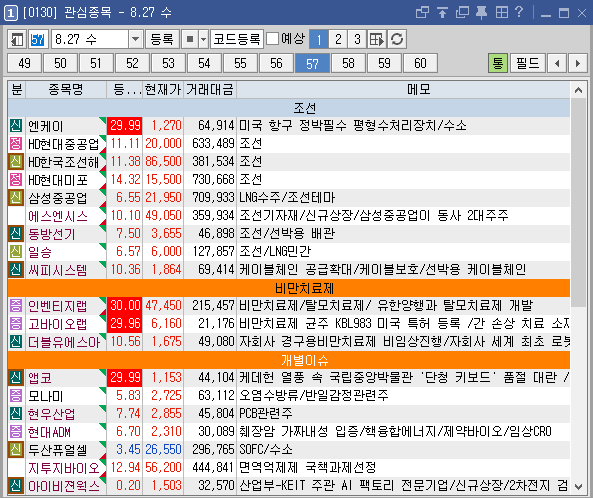The height and width of the screenshot is (498, 593).
Task: Switch to group tab 54
Action: (x=204, y=63)
